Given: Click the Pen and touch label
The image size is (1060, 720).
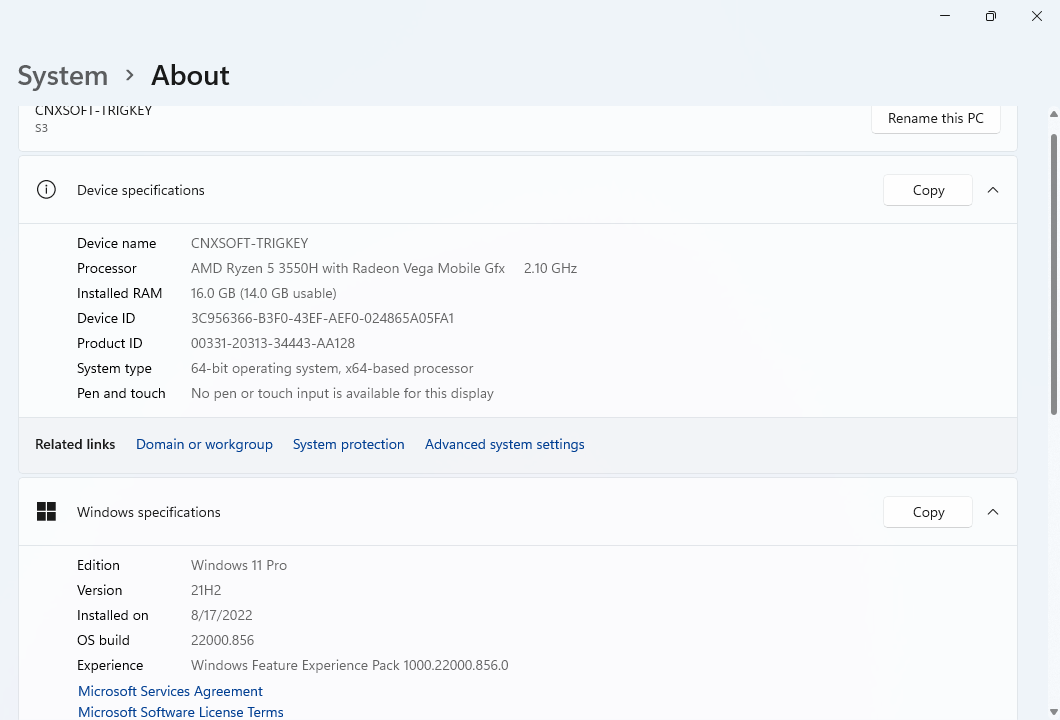Looking at the screenshot, I should pyautogui.click(x=121, y=393).
